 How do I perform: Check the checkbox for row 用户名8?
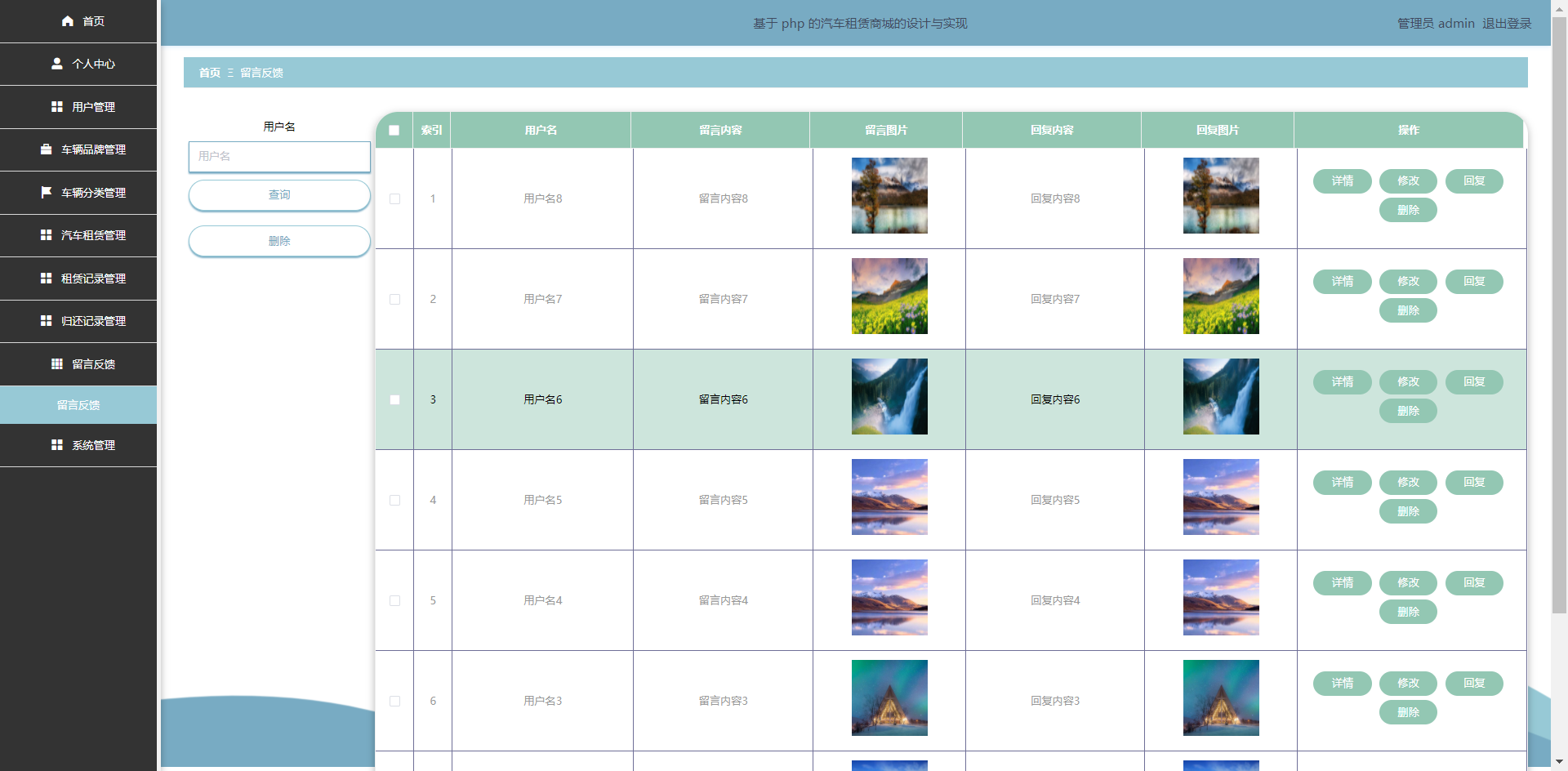pyautogui.click(x=394, y=198)
